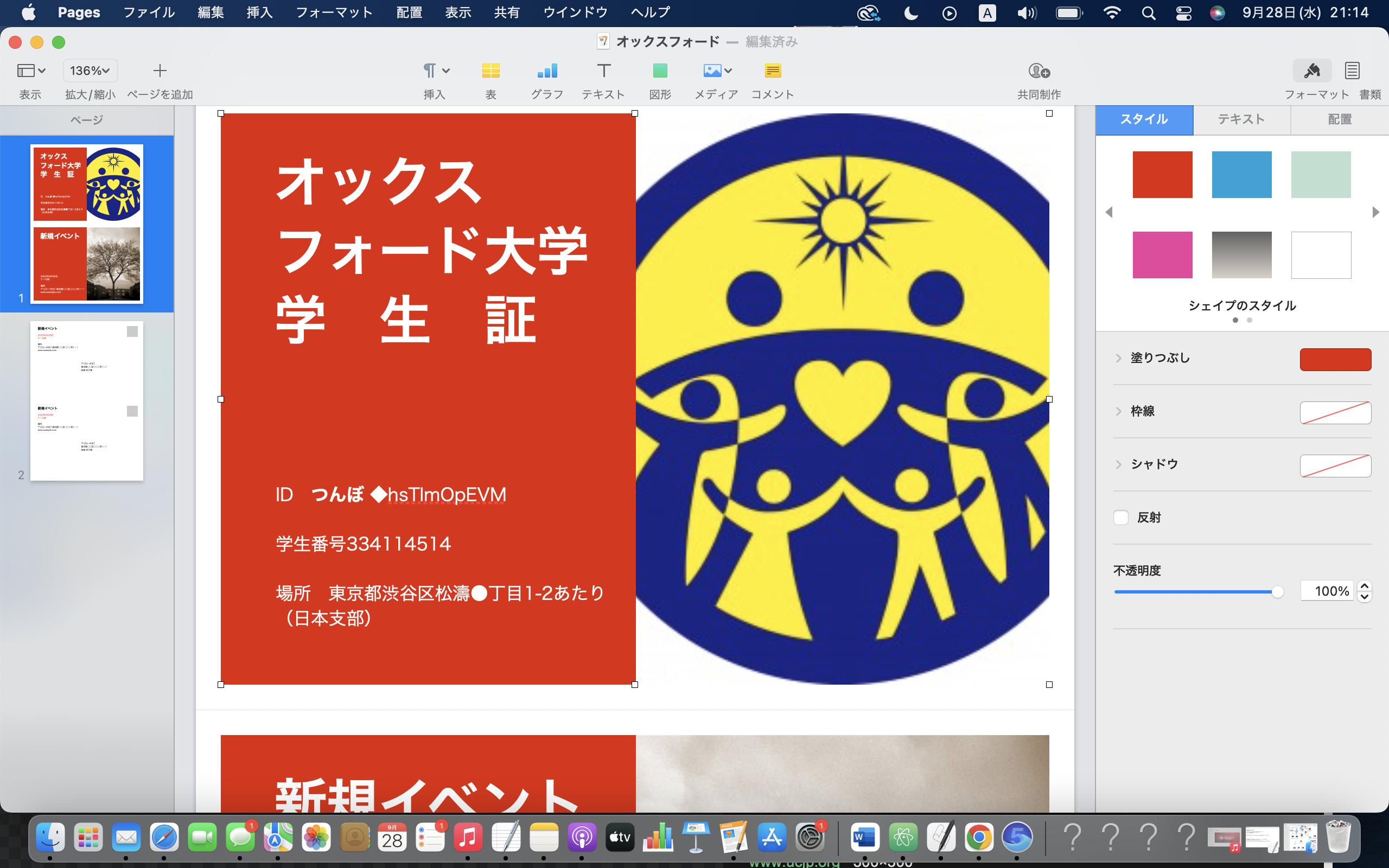Open Microsoft Word from the Dock
The image size is (1389, 868).
pyautogui.click(x=864, y=838)
